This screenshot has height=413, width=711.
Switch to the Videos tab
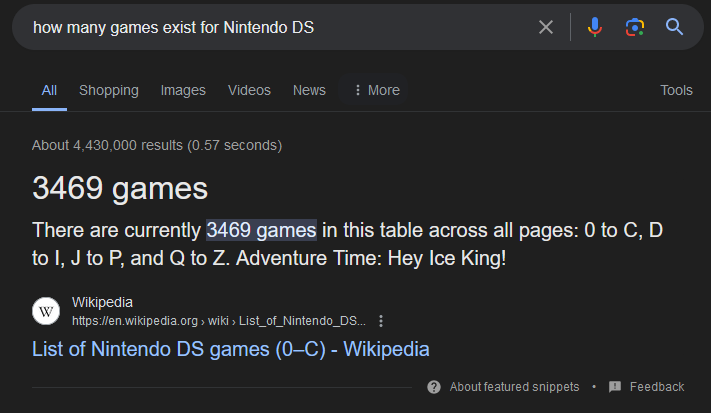[x=249, y=90]
